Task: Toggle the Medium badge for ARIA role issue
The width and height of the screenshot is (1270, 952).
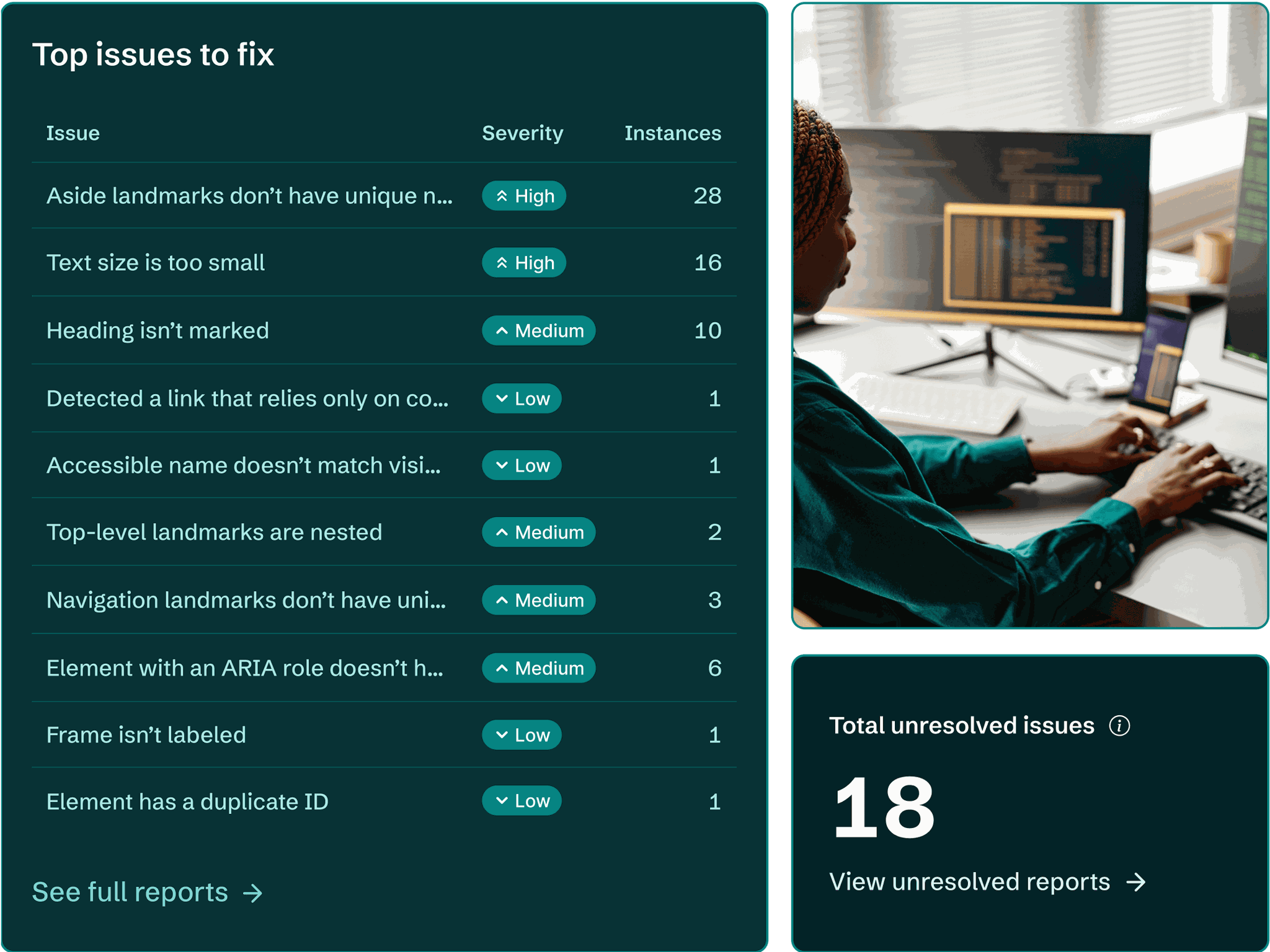Action: coord(538,668)
